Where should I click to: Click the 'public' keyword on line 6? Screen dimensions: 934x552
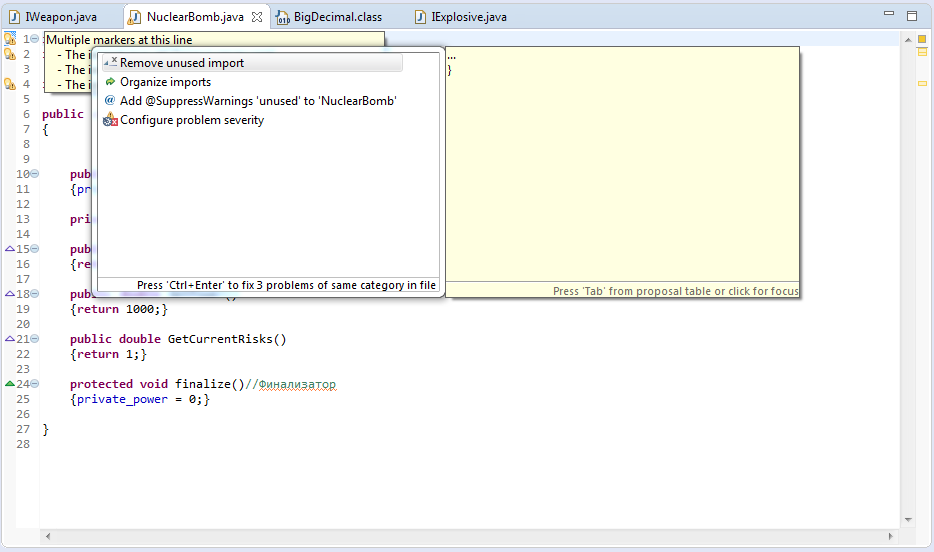tap(63, 114)
